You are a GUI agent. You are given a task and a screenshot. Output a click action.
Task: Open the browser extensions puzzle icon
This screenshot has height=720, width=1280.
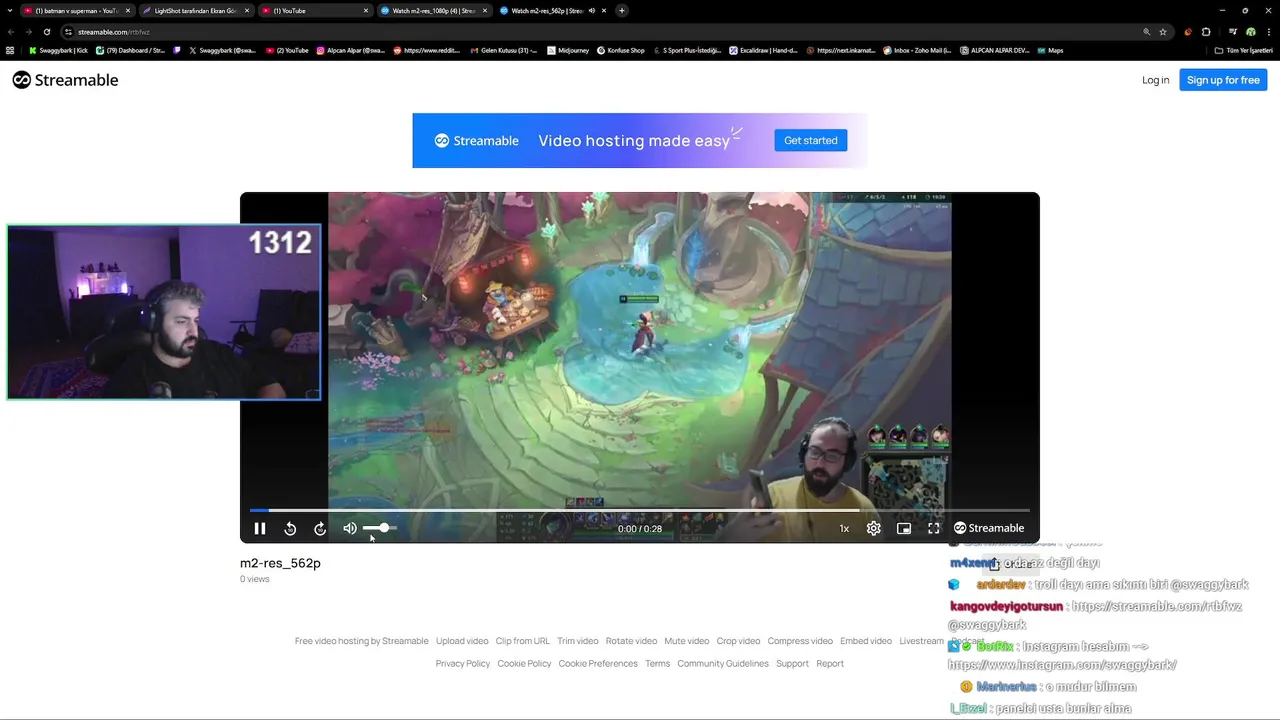[x=1206, y=32]
